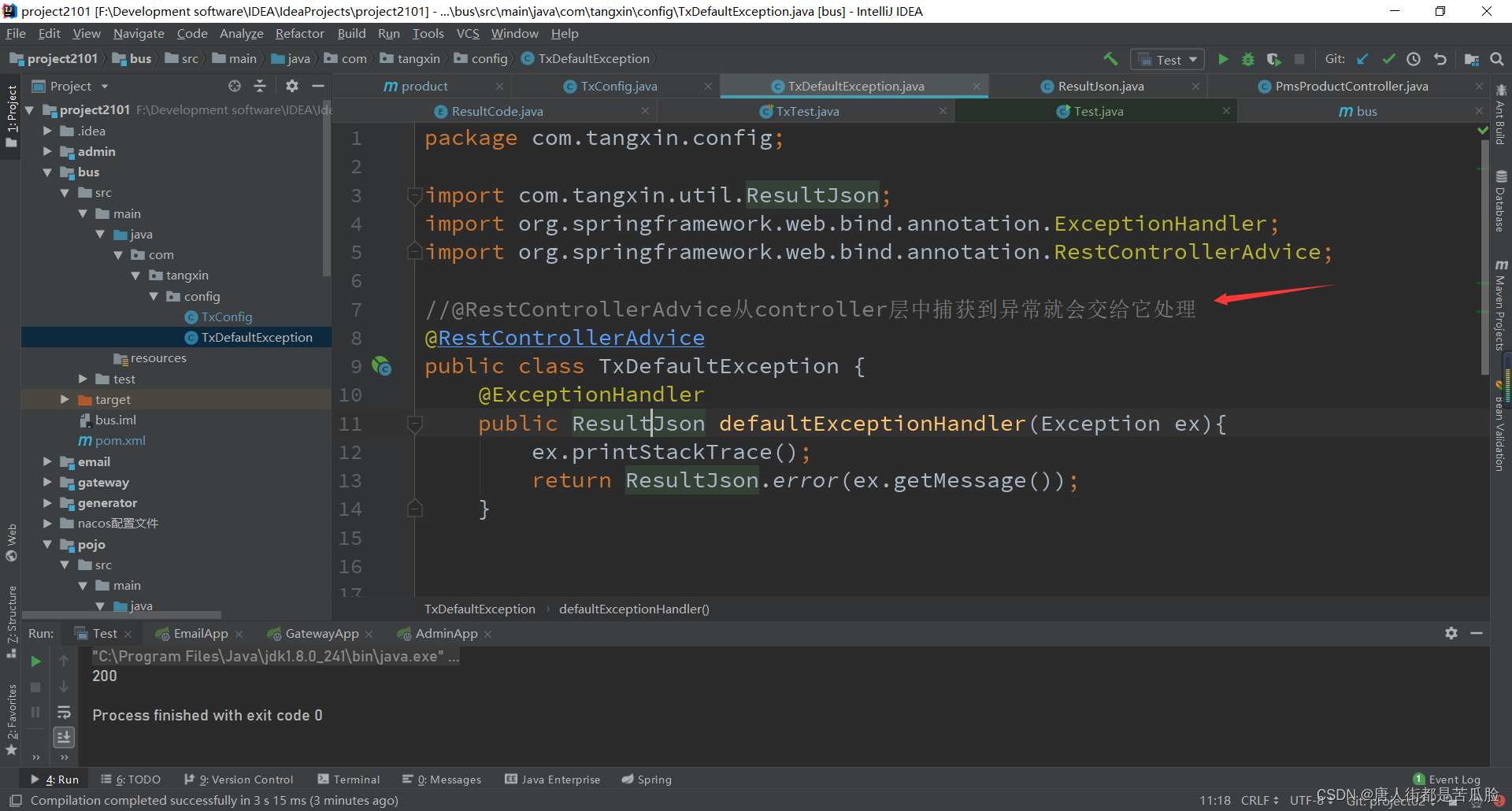Screen dimensions: 1512x811
Task: Open the Test run configuration dropdown
Action: [x=1168, y=59]
